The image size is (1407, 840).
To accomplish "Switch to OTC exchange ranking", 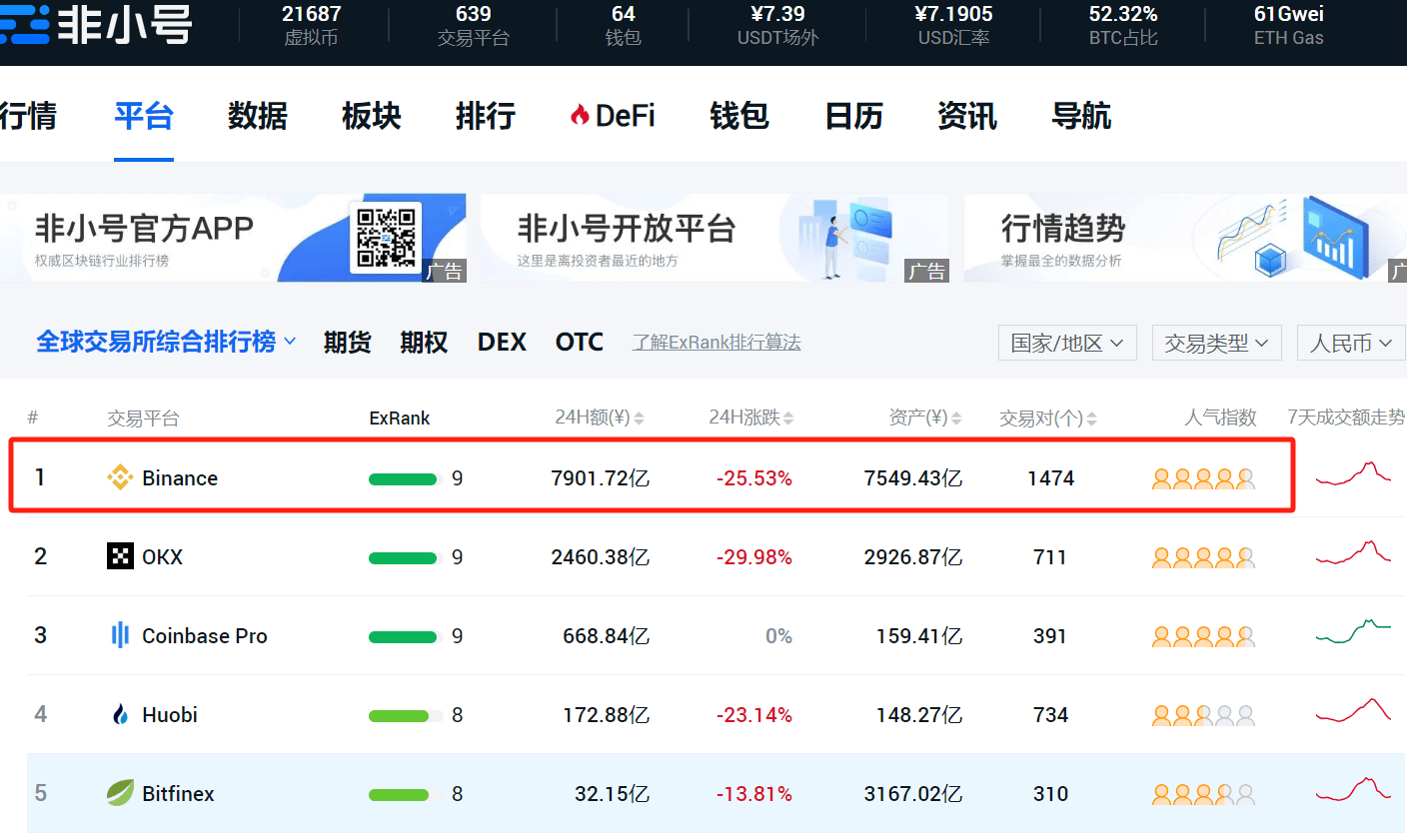I will tap(580, 343).
